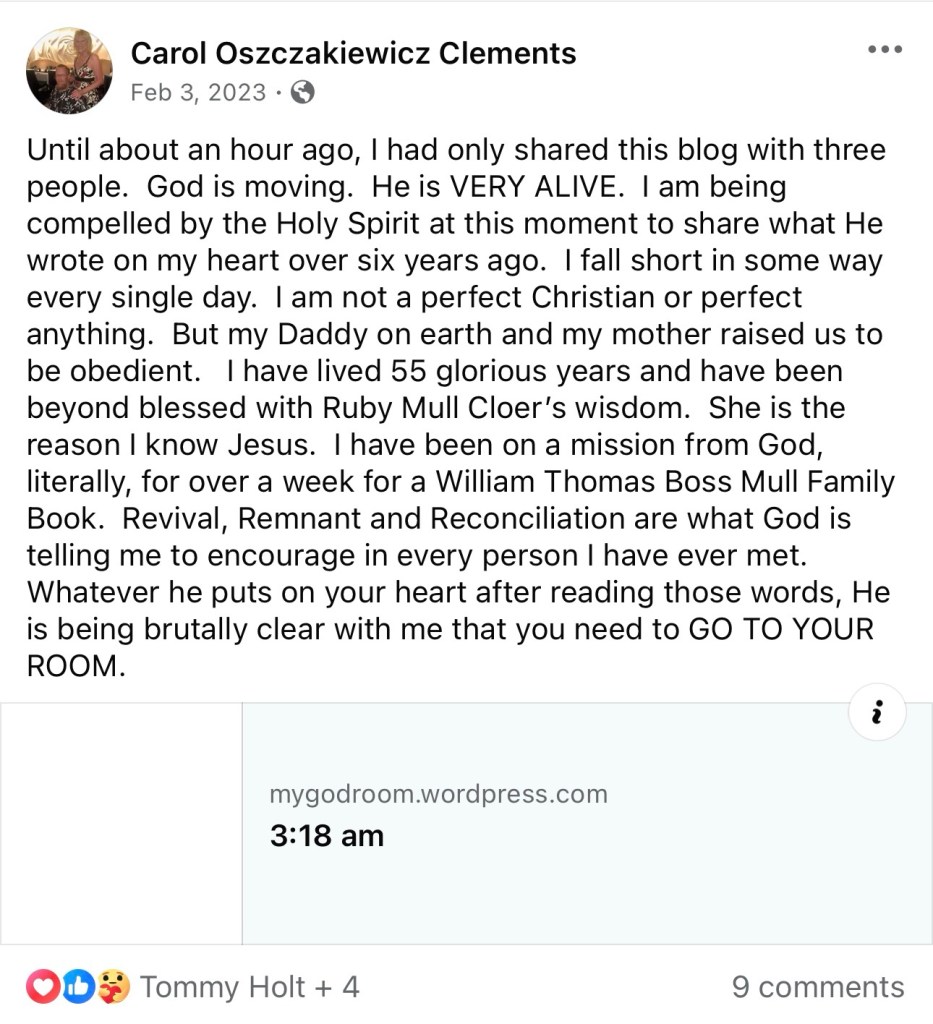Open the mygodroom.wordpress.com domain link

[438, 795]
